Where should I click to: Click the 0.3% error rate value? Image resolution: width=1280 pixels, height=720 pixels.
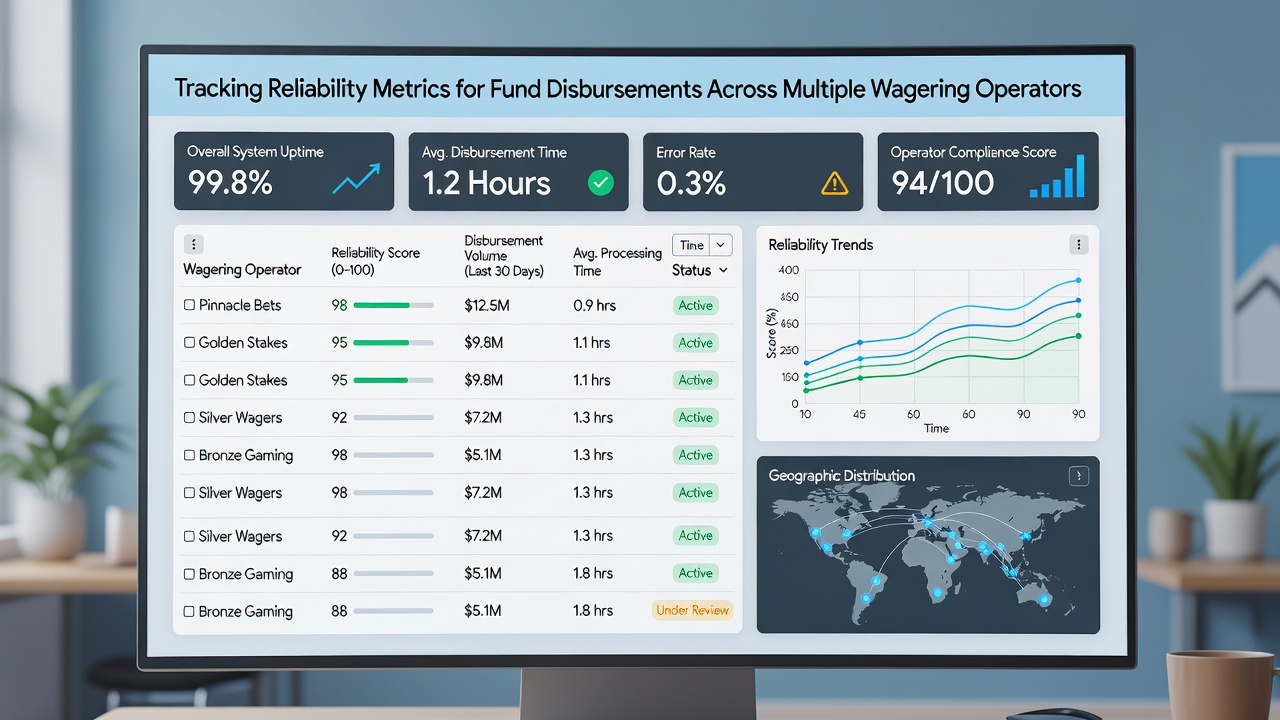(691, 183)
